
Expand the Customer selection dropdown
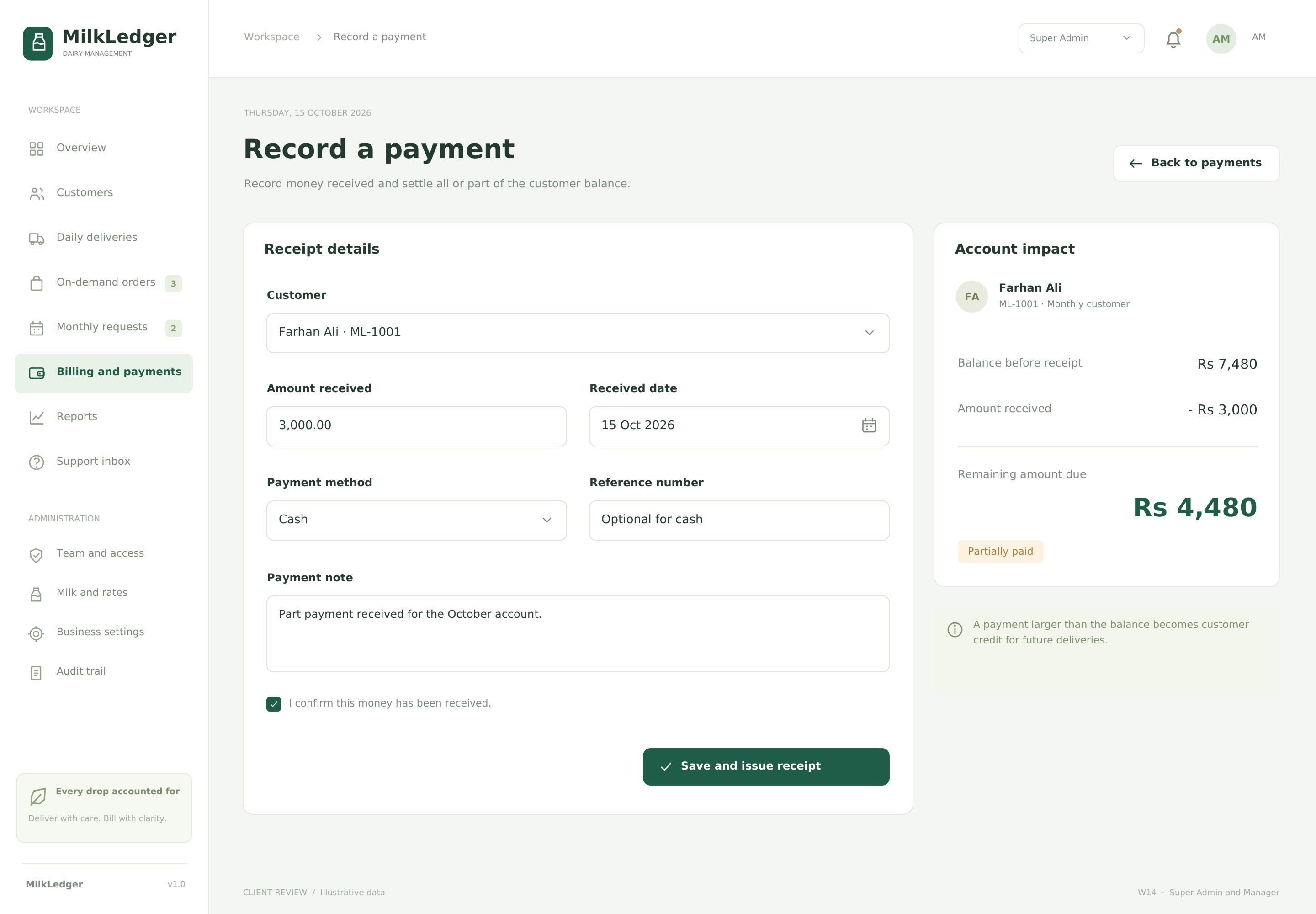pos(578,333)
